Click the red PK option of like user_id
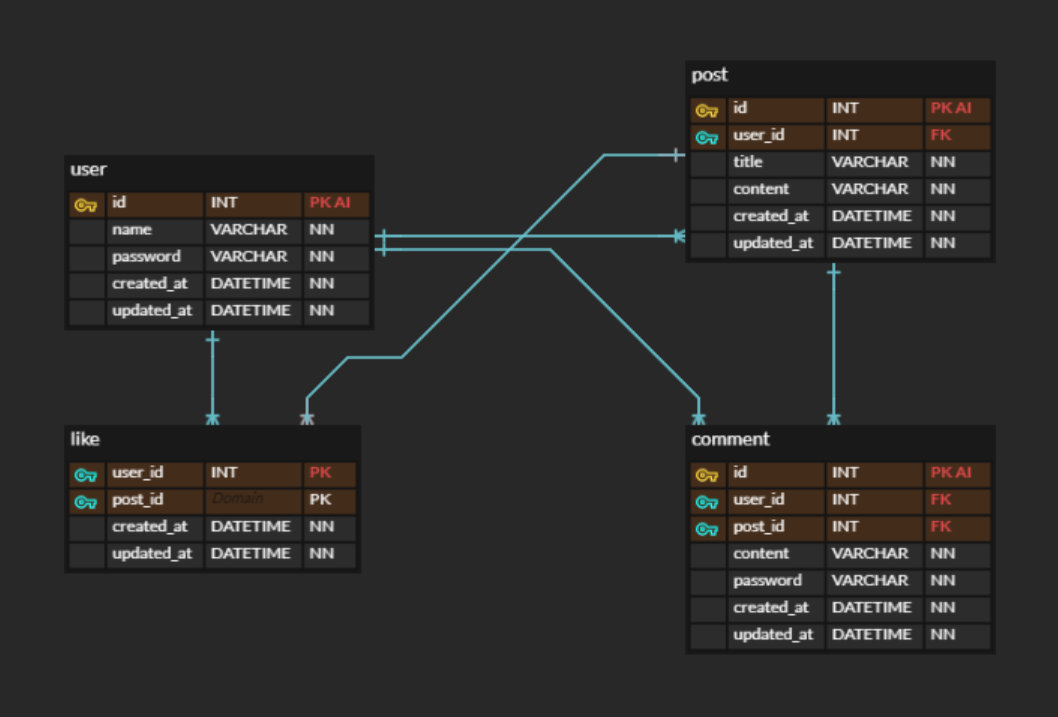The height and width of the screenshot is (717, 1058). click(x=320, y=472)
